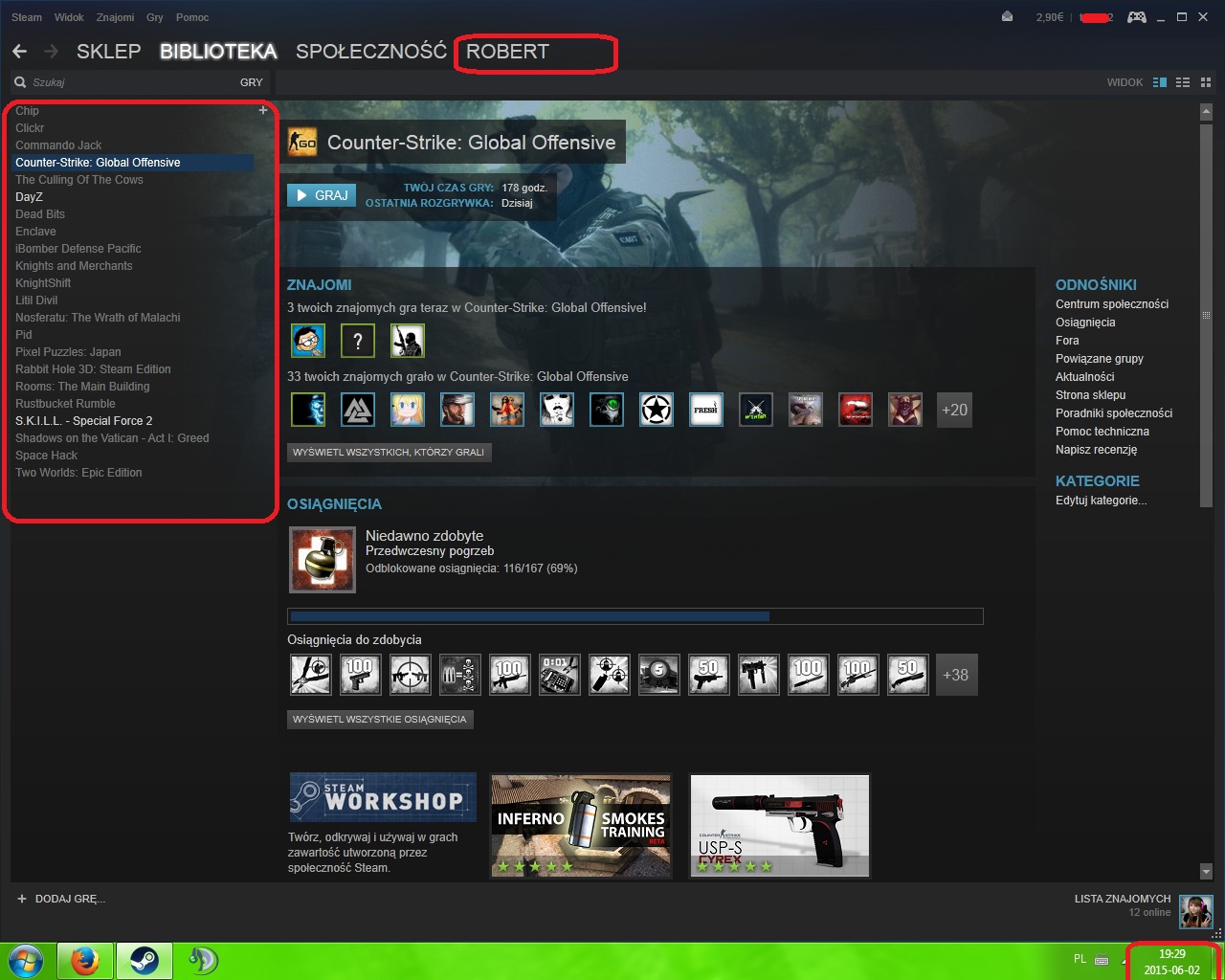This screenshot has height=980, width=1225.
Task: Open the Widok menu
Action: [69, 17]
